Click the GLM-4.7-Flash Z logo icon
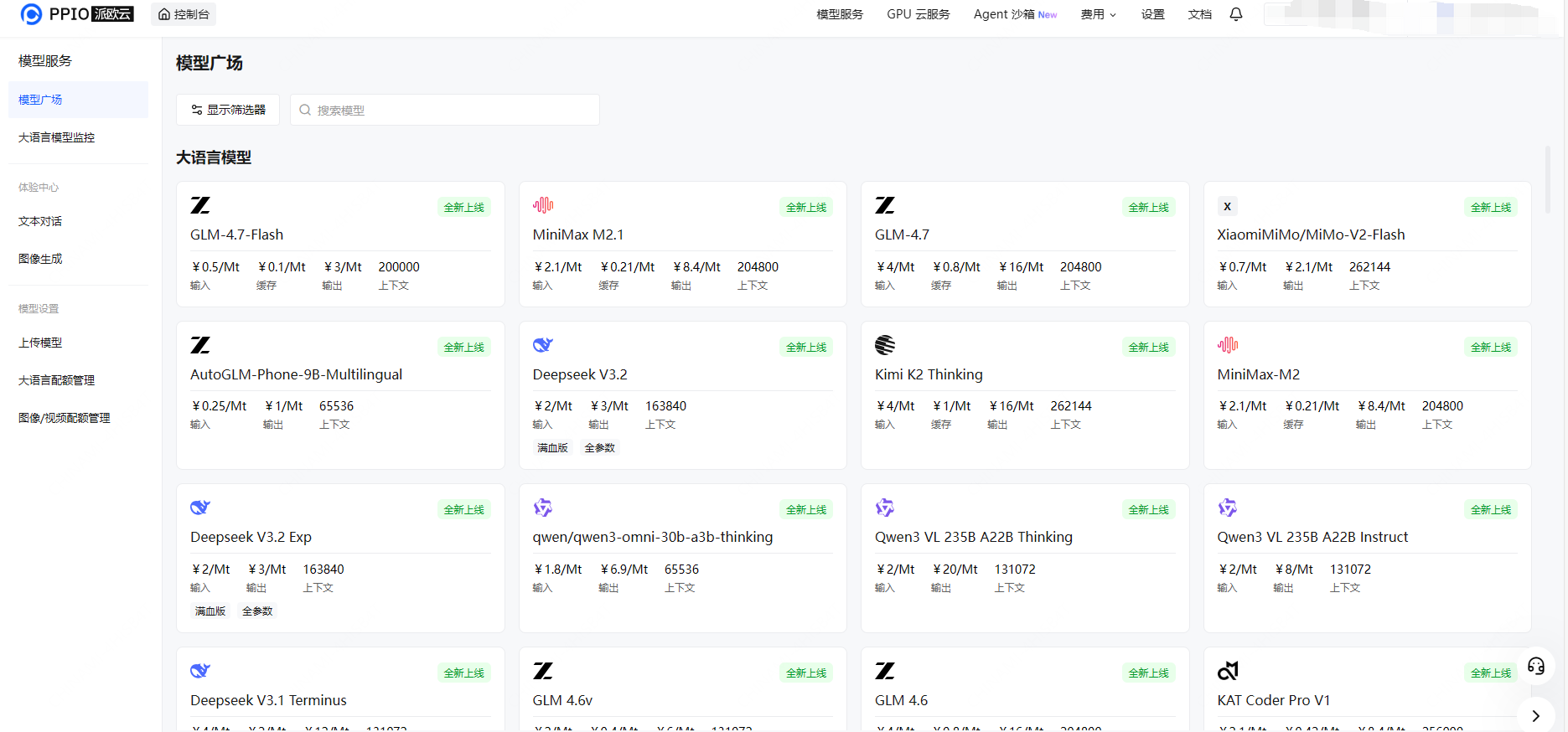Screen dimensions: 1568x732 coord(200,205)
